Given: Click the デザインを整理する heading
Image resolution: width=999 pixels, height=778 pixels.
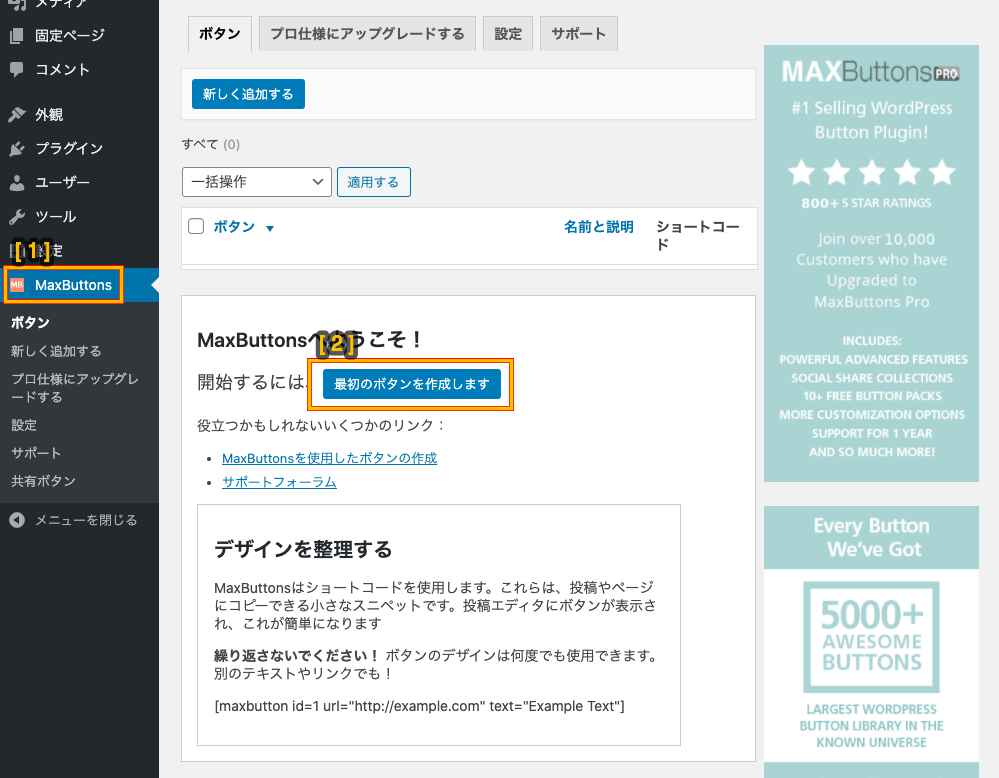Looking at the screenshot, I should pyautogui.click(x=303, y=549).
